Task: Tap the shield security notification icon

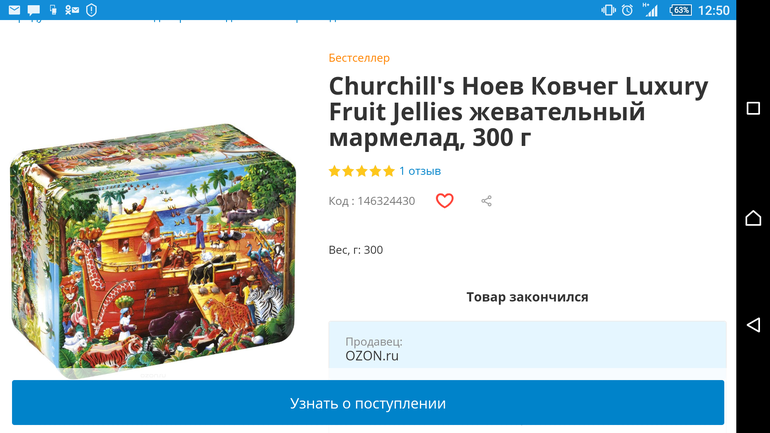Action: (91, 10)
